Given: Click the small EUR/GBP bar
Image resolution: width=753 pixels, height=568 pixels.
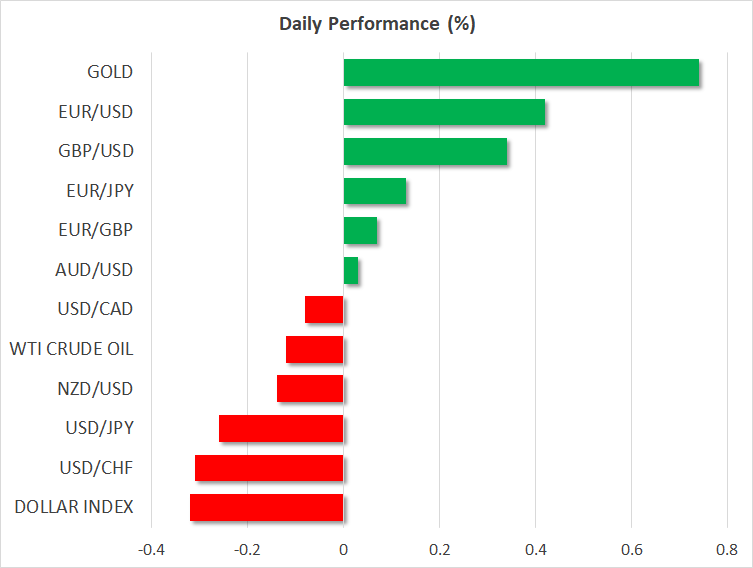Looking at the screenshot, I should point(360,231).
